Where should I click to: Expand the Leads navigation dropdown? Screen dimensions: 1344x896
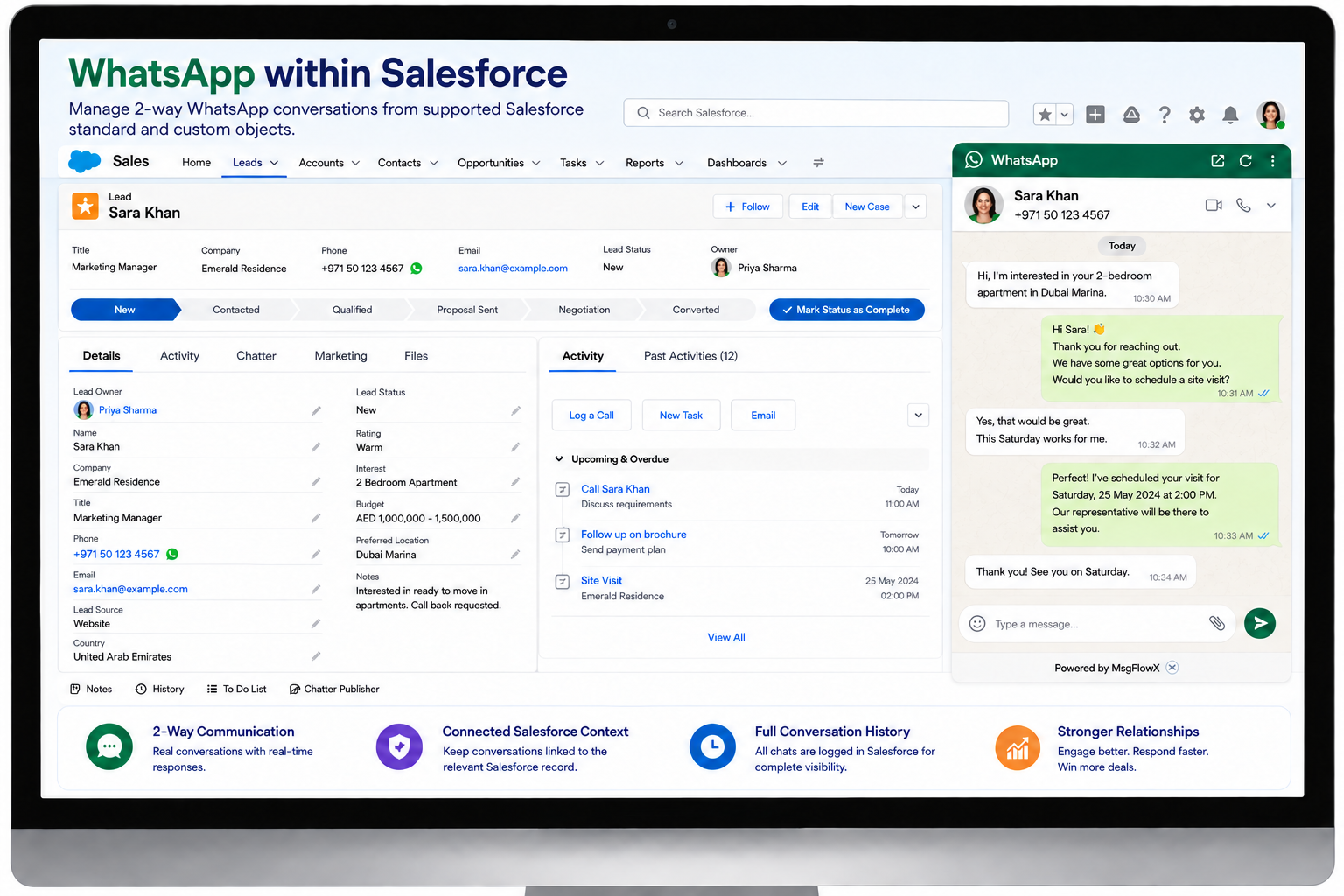tap(274, 164)
